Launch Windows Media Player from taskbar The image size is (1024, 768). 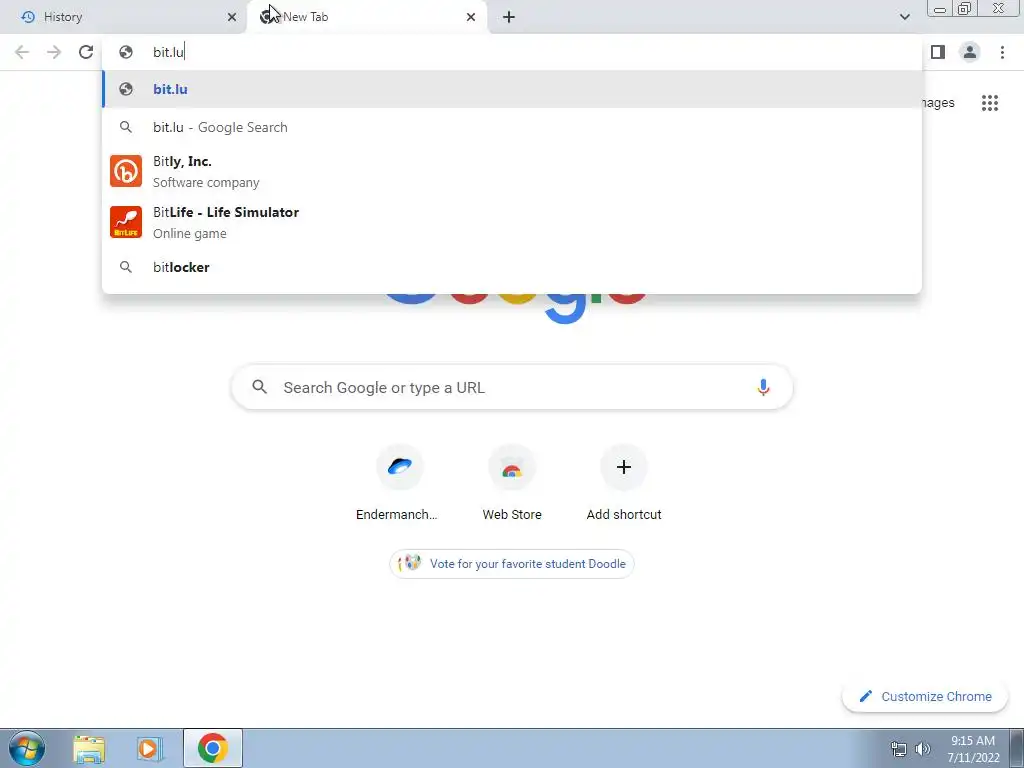(148, 748)
